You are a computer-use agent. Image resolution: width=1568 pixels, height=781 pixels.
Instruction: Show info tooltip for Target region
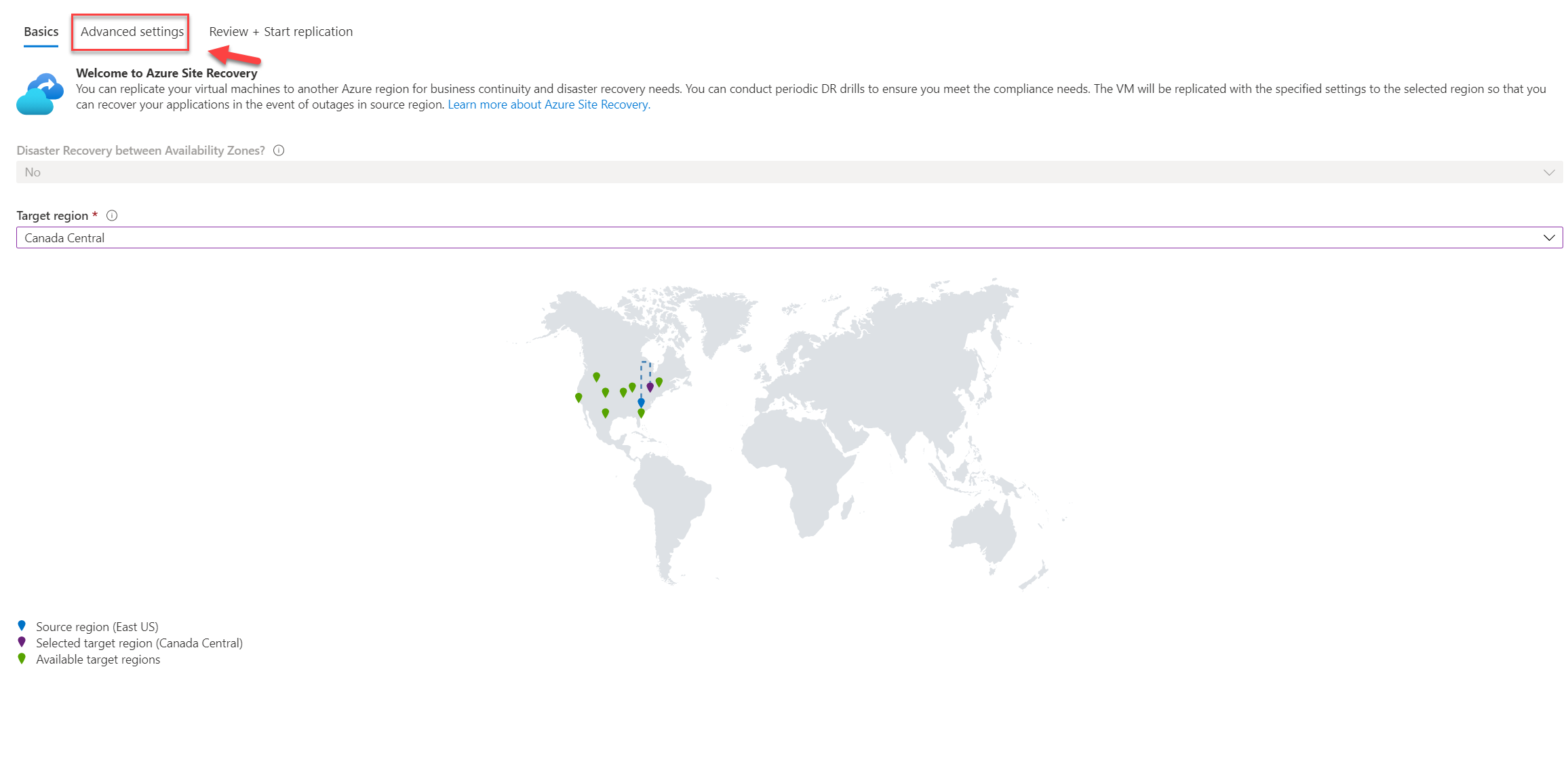[x=112, y=216]
